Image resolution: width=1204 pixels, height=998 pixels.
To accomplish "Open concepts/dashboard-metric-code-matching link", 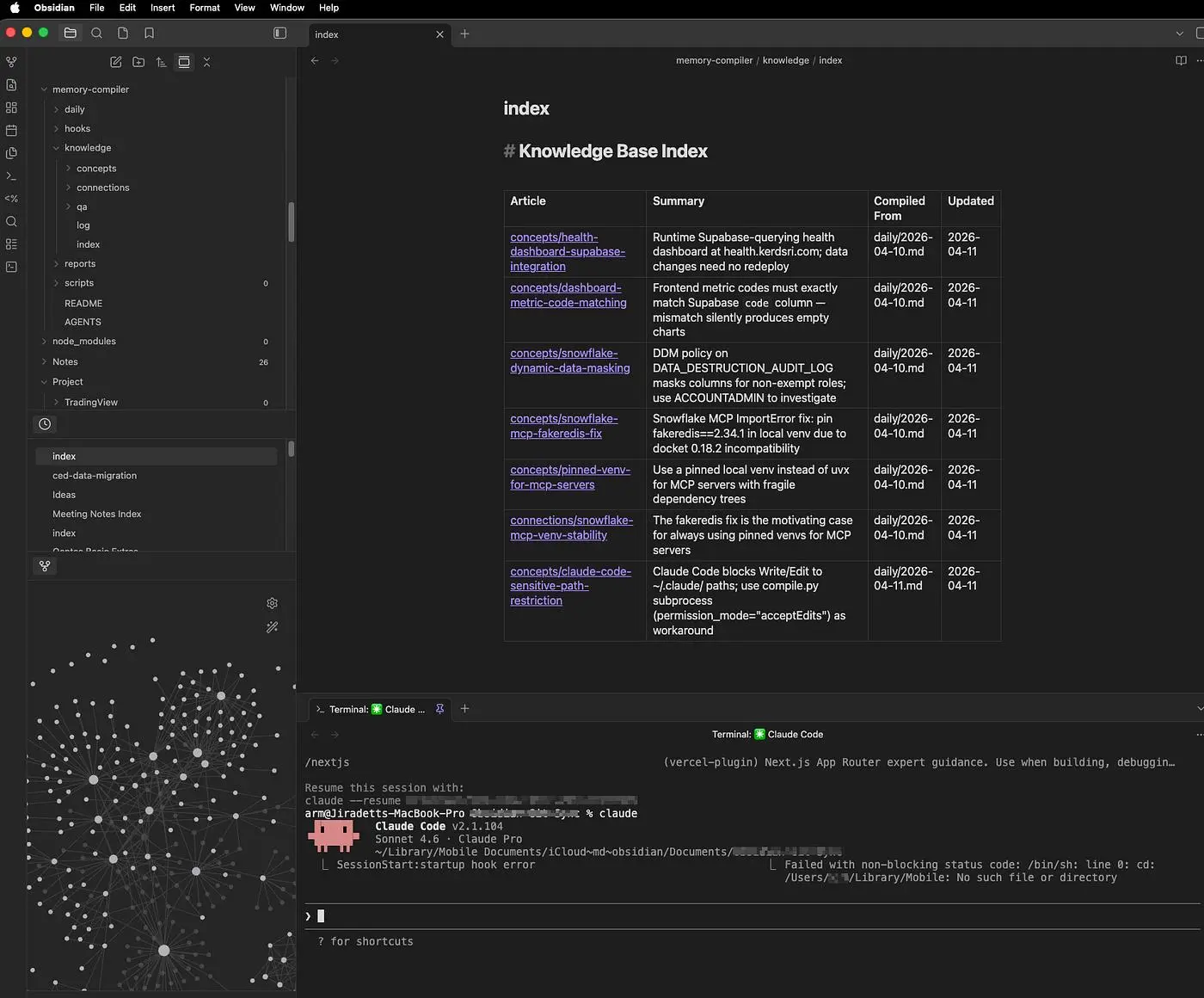I will [568, 295].
